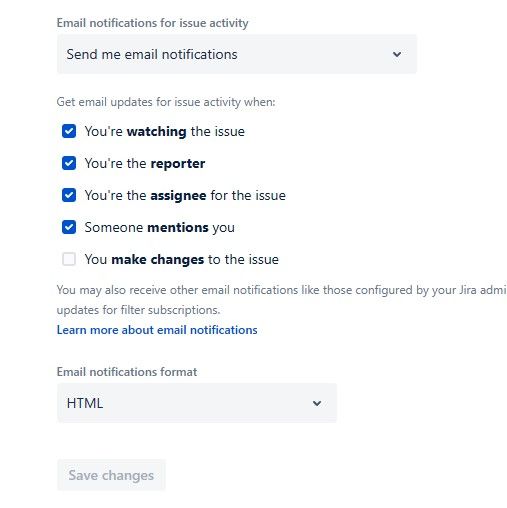This screenshot has width=507, height=508.
Task: Click the "updates for filter subscriptions." text
Action: tap(138, 310)
